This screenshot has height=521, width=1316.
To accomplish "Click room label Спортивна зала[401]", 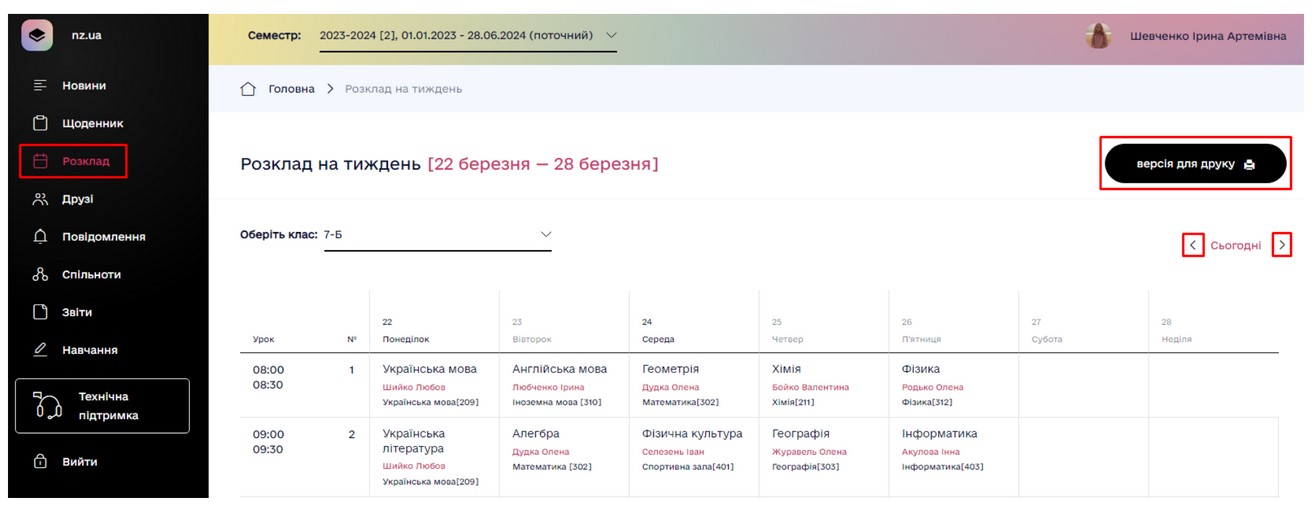I will click(x=688, y=467).
